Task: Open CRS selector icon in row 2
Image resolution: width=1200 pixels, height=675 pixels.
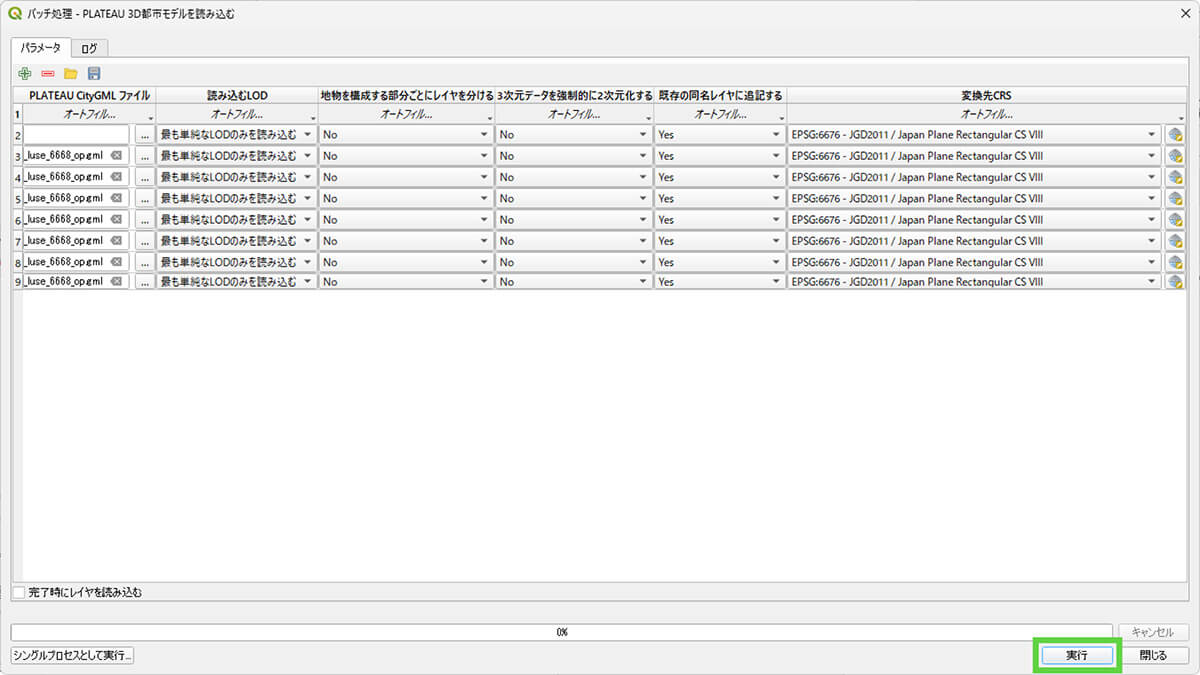Action: tap(1175, 134)
